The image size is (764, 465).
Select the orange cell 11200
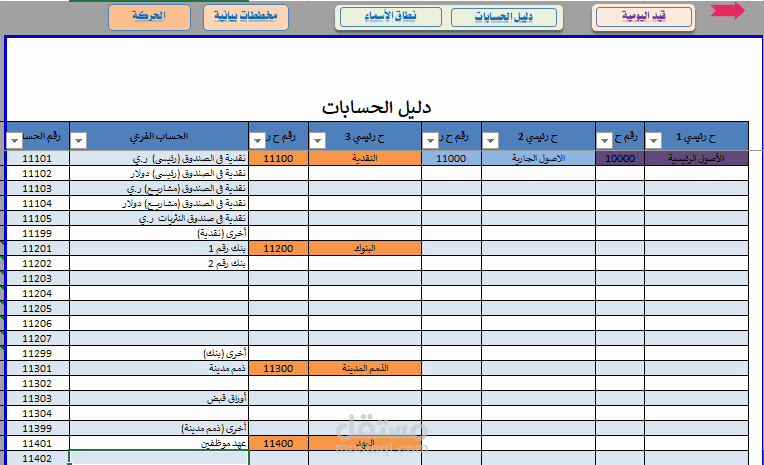(278, 249)
